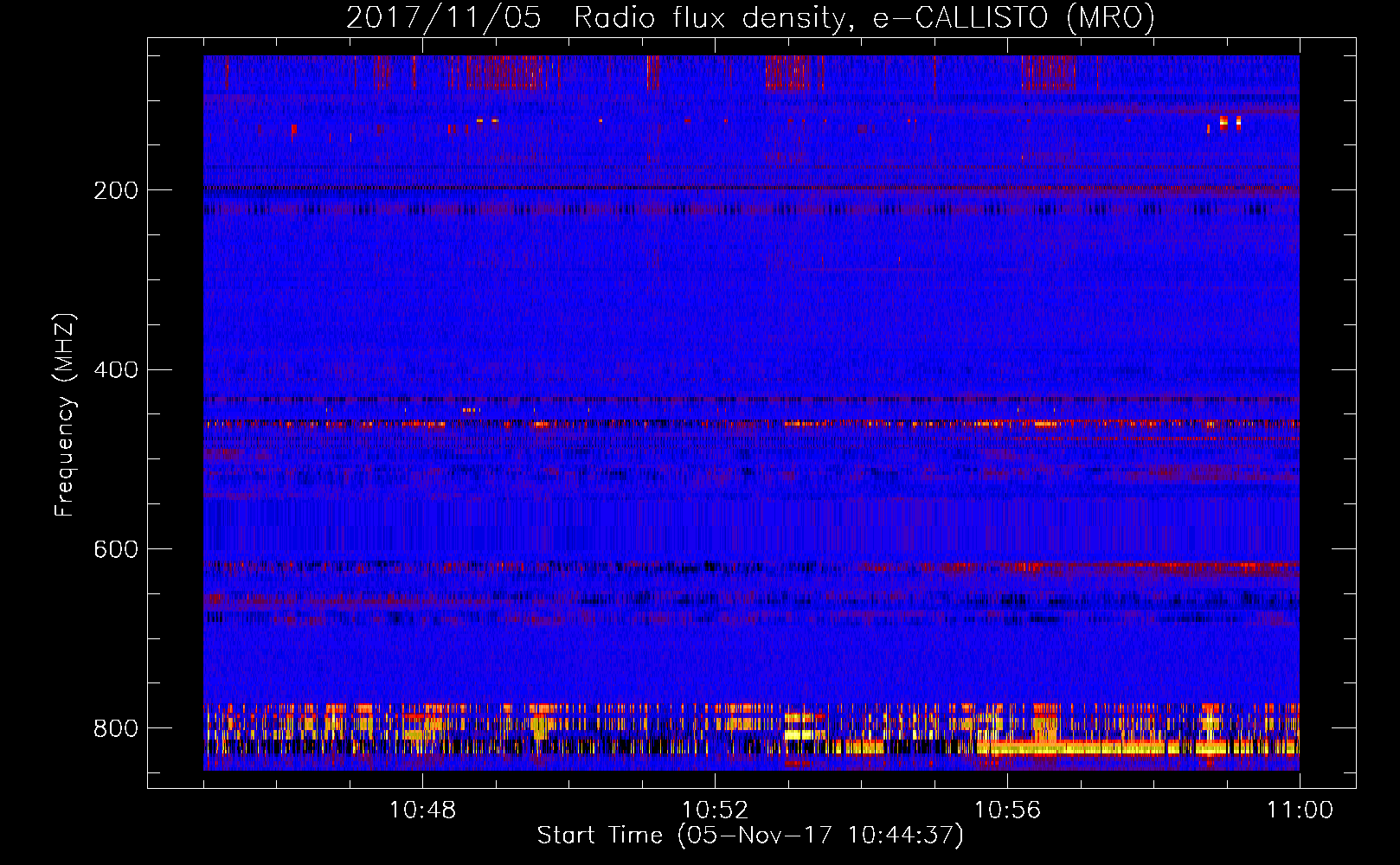Click the 11:00 time tick label
Image resolution: width=1400 pixels, height=865 pixels.
tap(1300, 811)
